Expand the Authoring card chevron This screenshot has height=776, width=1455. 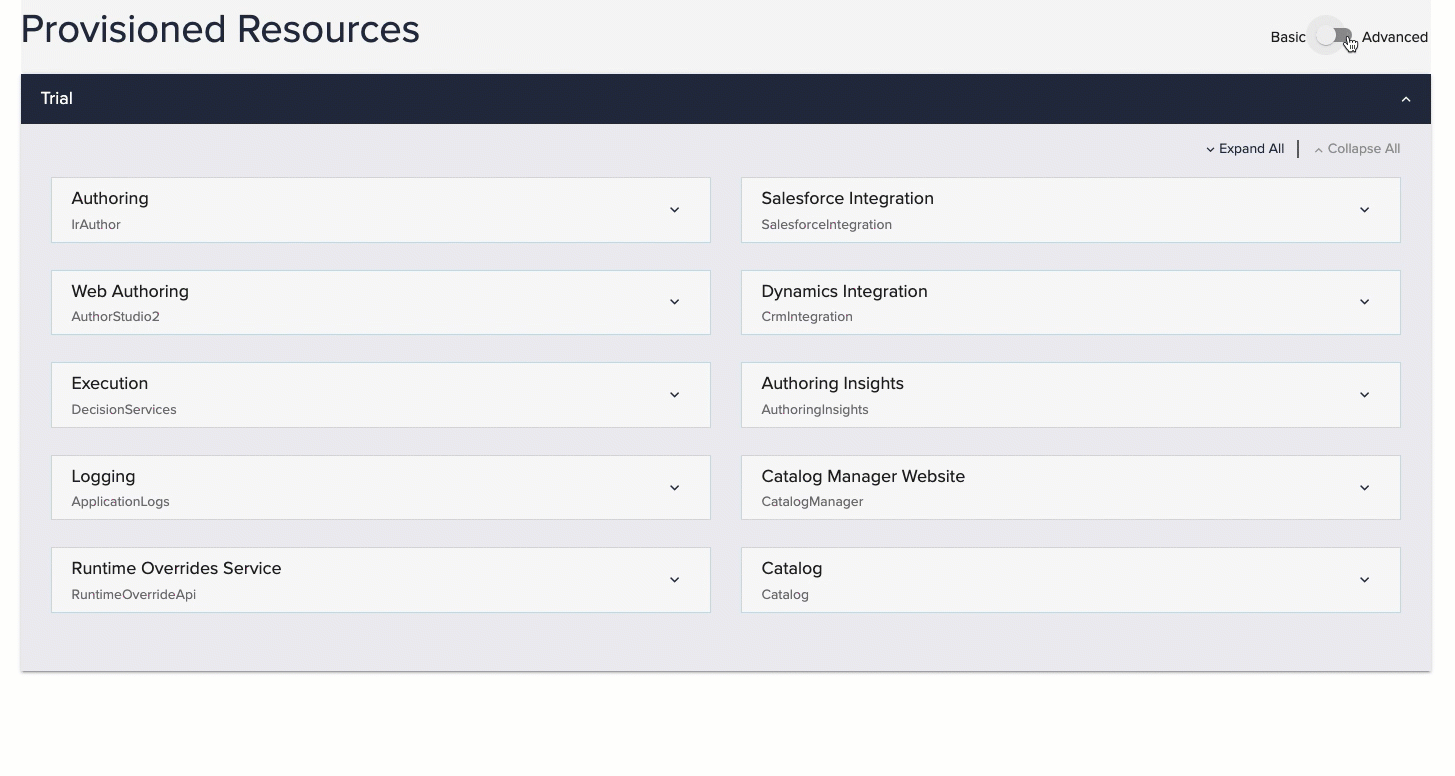coord(674,210)
